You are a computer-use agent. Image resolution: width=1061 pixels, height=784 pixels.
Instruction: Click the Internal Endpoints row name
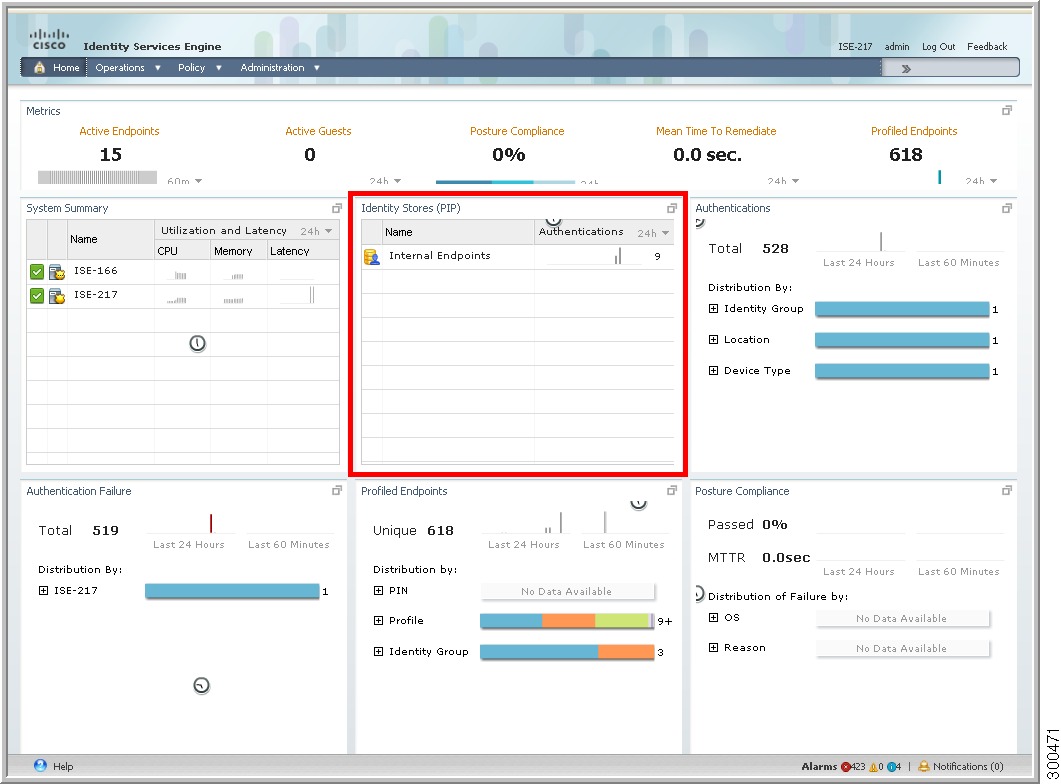(x=440, y=256)
